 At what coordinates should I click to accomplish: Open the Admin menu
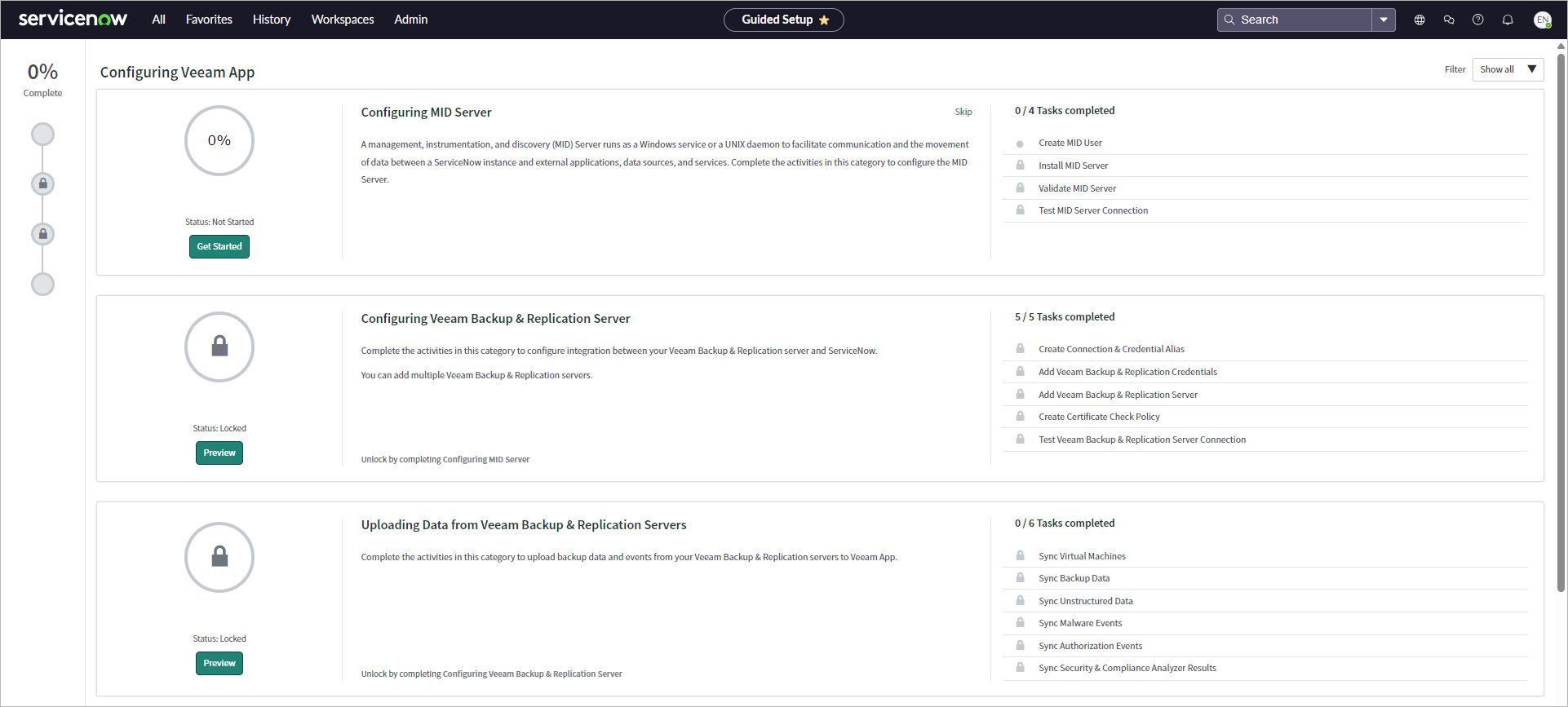point(411,20)
